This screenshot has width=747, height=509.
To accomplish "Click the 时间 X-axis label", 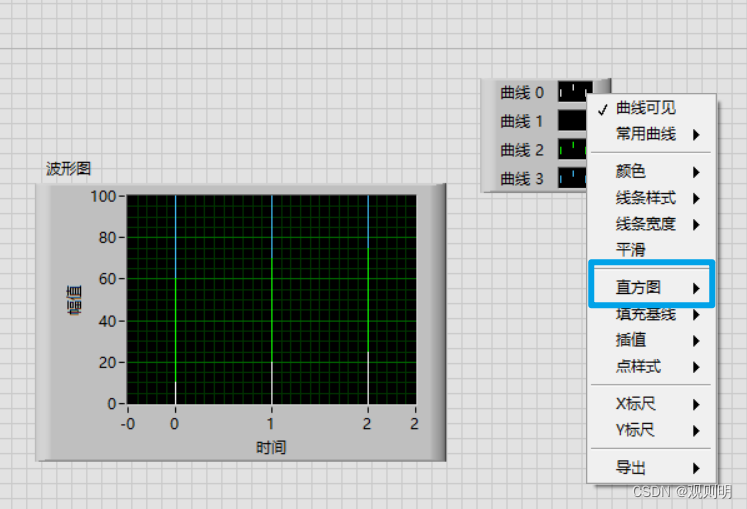I will click(271, 448).
